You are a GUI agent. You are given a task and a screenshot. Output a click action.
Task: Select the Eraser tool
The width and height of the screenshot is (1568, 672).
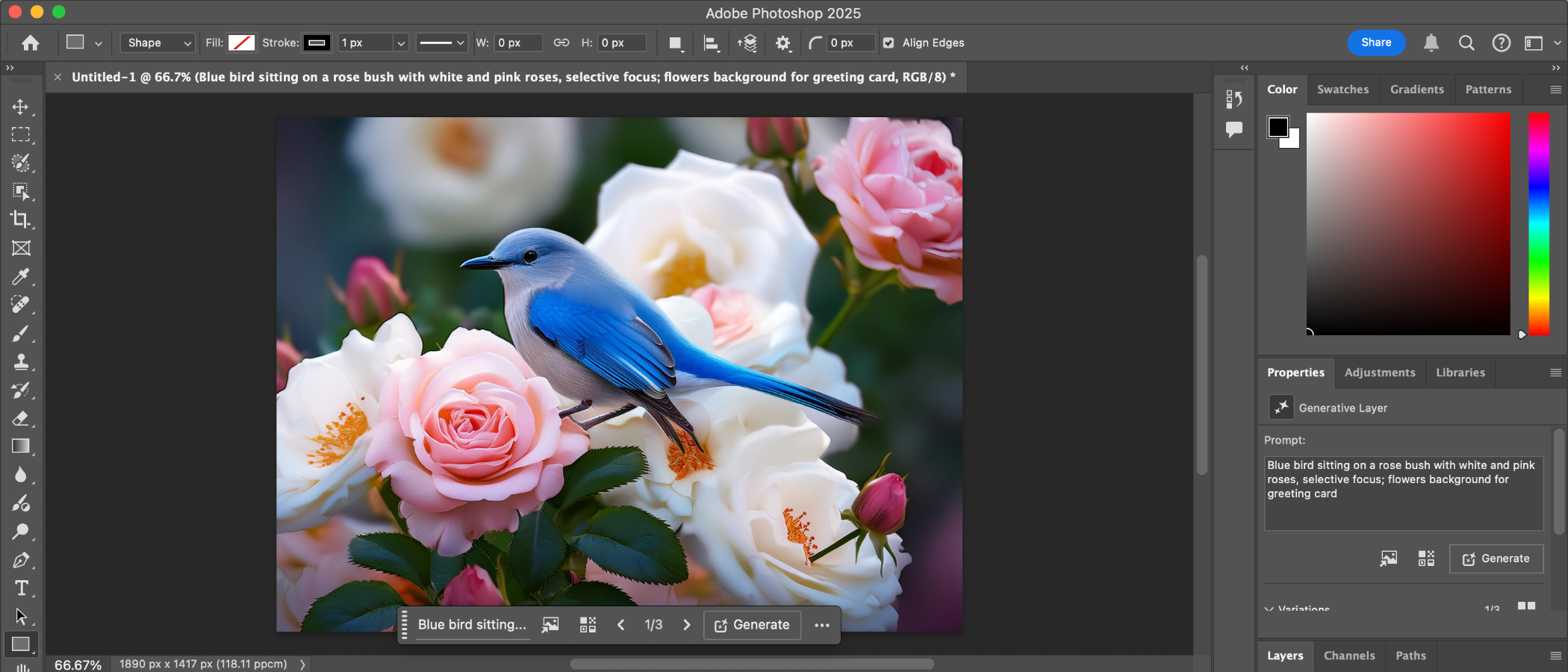pyautogui.click(x=21, y=418)
